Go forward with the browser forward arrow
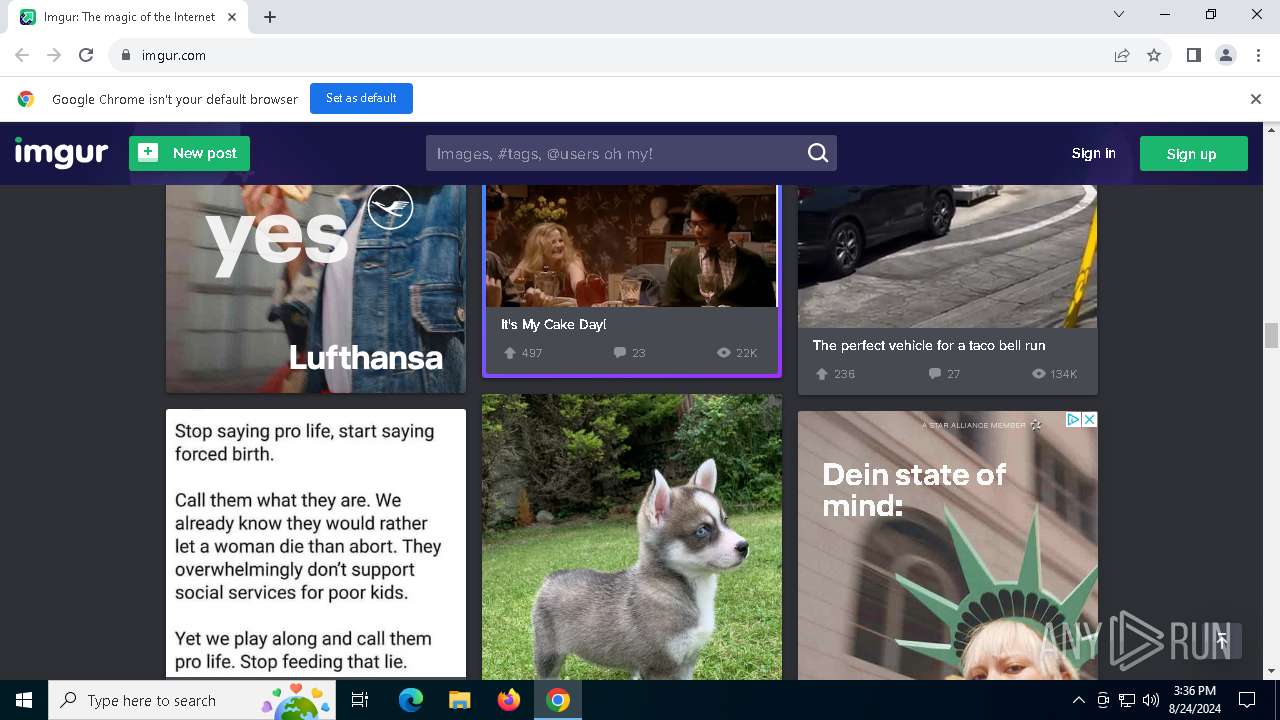 54,55
